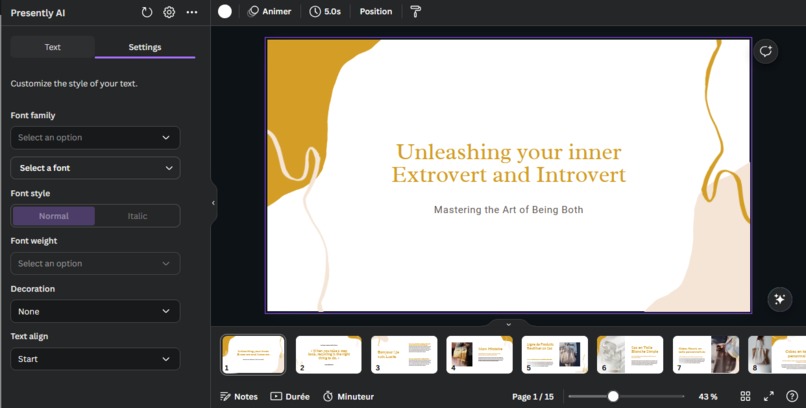Open the Animer animation panel
Screen dimensions: 806x408
click(x=269, y=11)
